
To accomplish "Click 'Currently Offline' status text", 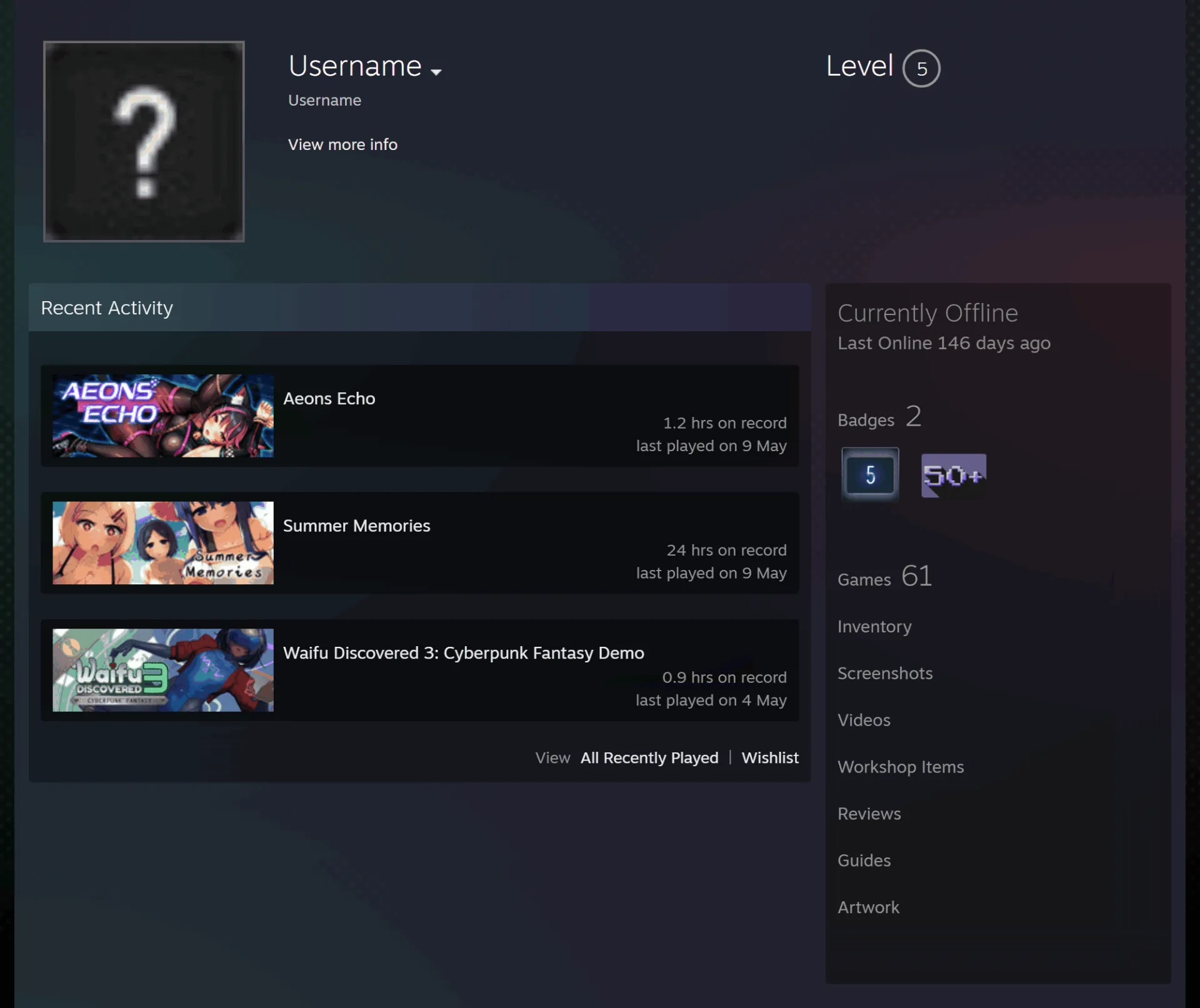I will 927,313.
